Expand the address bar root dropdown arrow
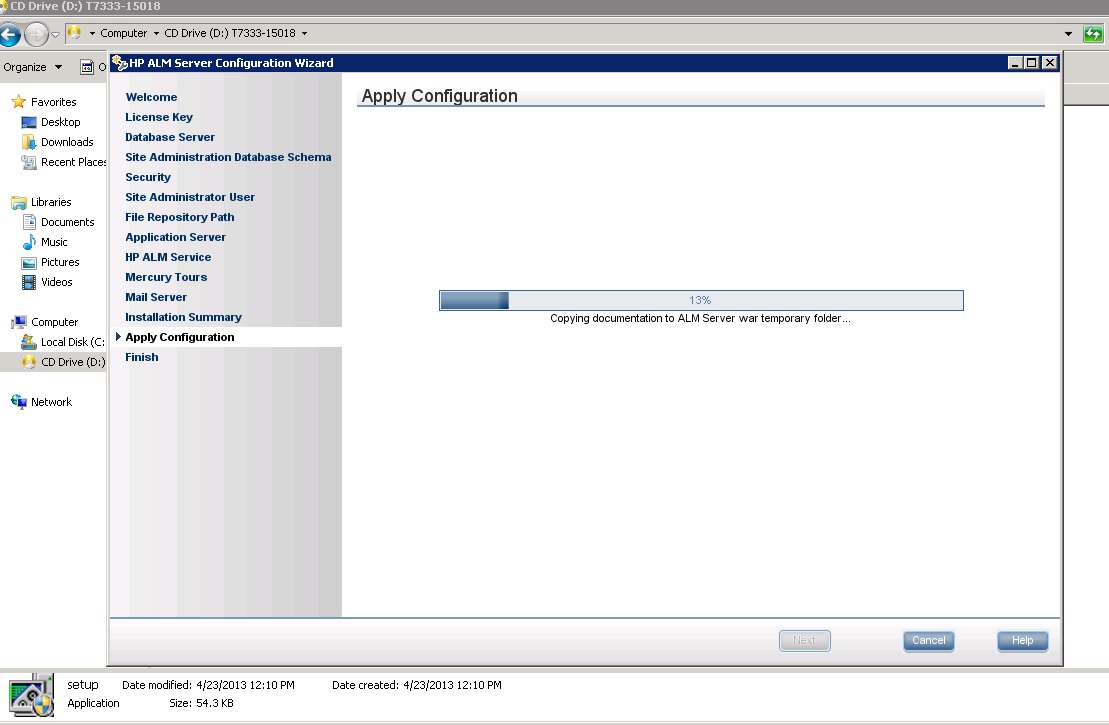The image size is (1109, 725). (x=92, y=33)
